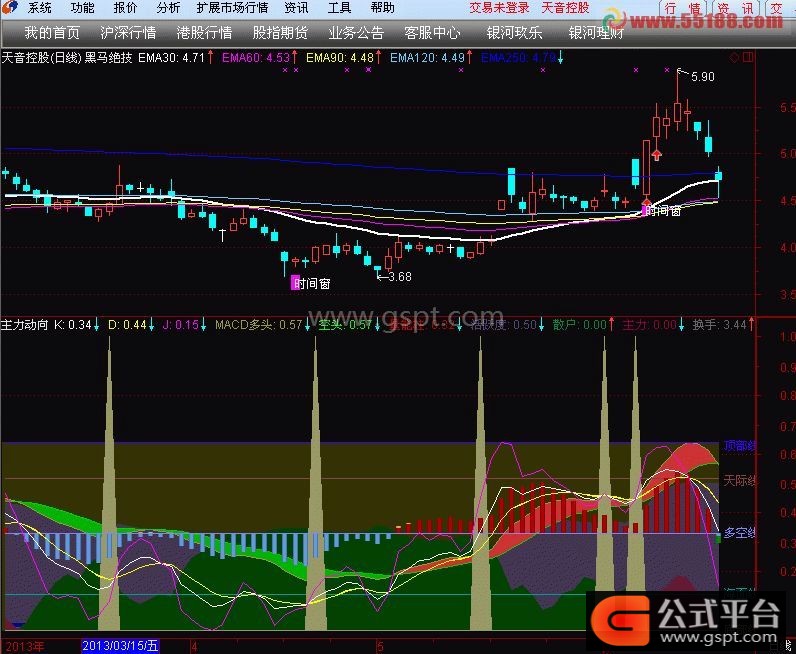Click the 5.90 high price label
This screenshot has height=654, width=796.
point(703,77)
